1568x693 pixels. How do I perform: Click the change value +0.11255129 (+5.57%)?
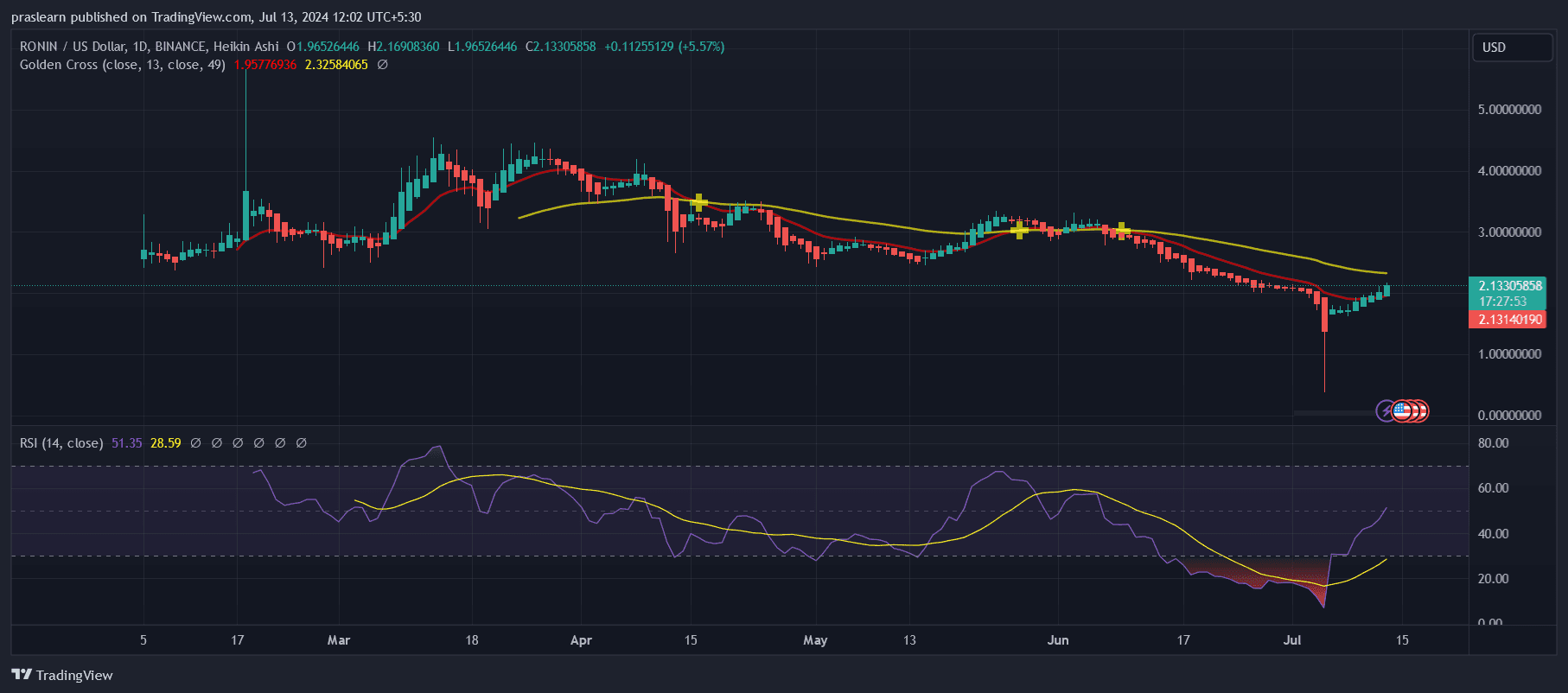tap(664, 47)
